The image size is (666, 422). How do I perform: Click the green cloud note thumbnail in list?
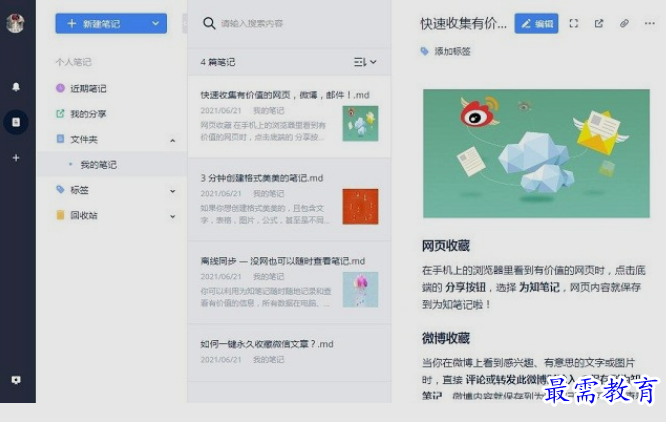pyautogui.click(x=360, y=124)
